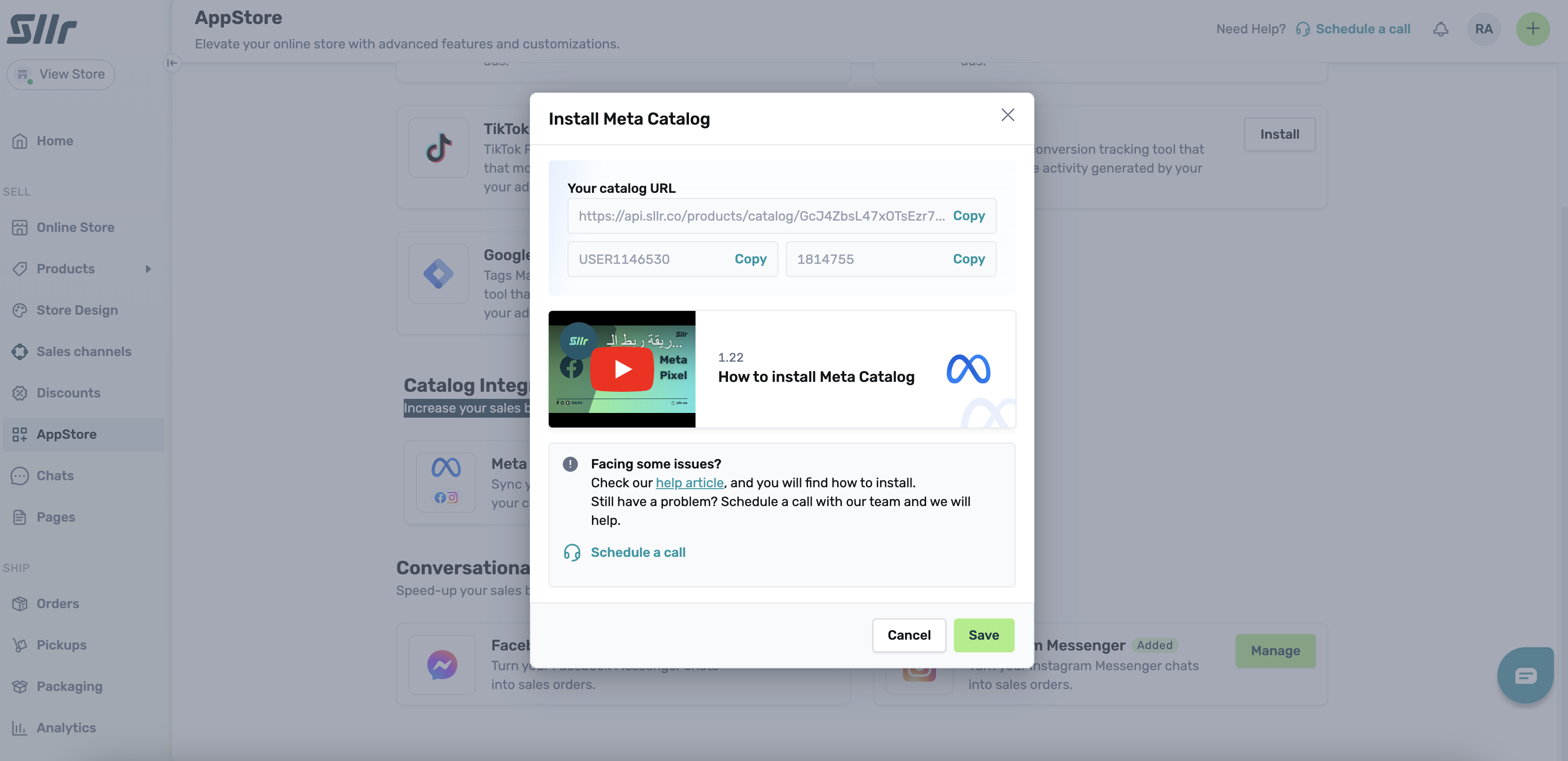Screen dimensions: 1568x761
Task: Click the View Store button
Action: [x=61, y=74]
